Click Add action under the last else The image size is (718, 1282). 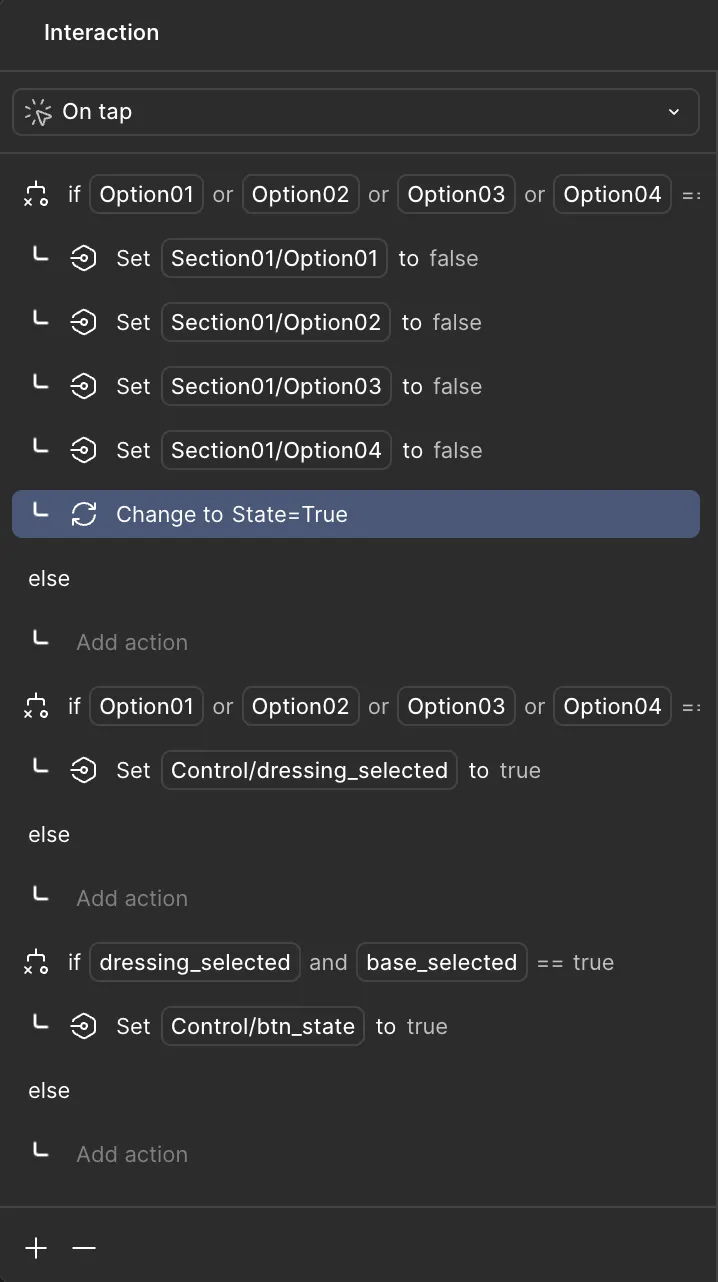(132, 1155)
